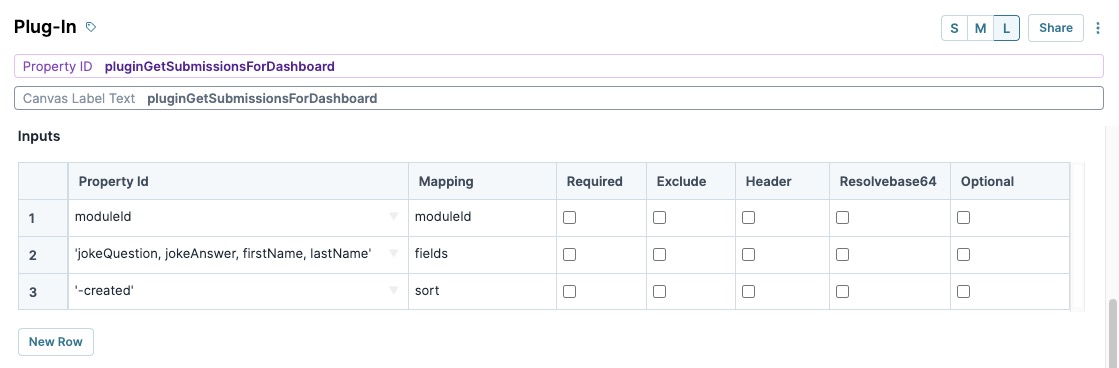
Task: Click the tag icon next to Plug-In title
Action: [91, 27]
